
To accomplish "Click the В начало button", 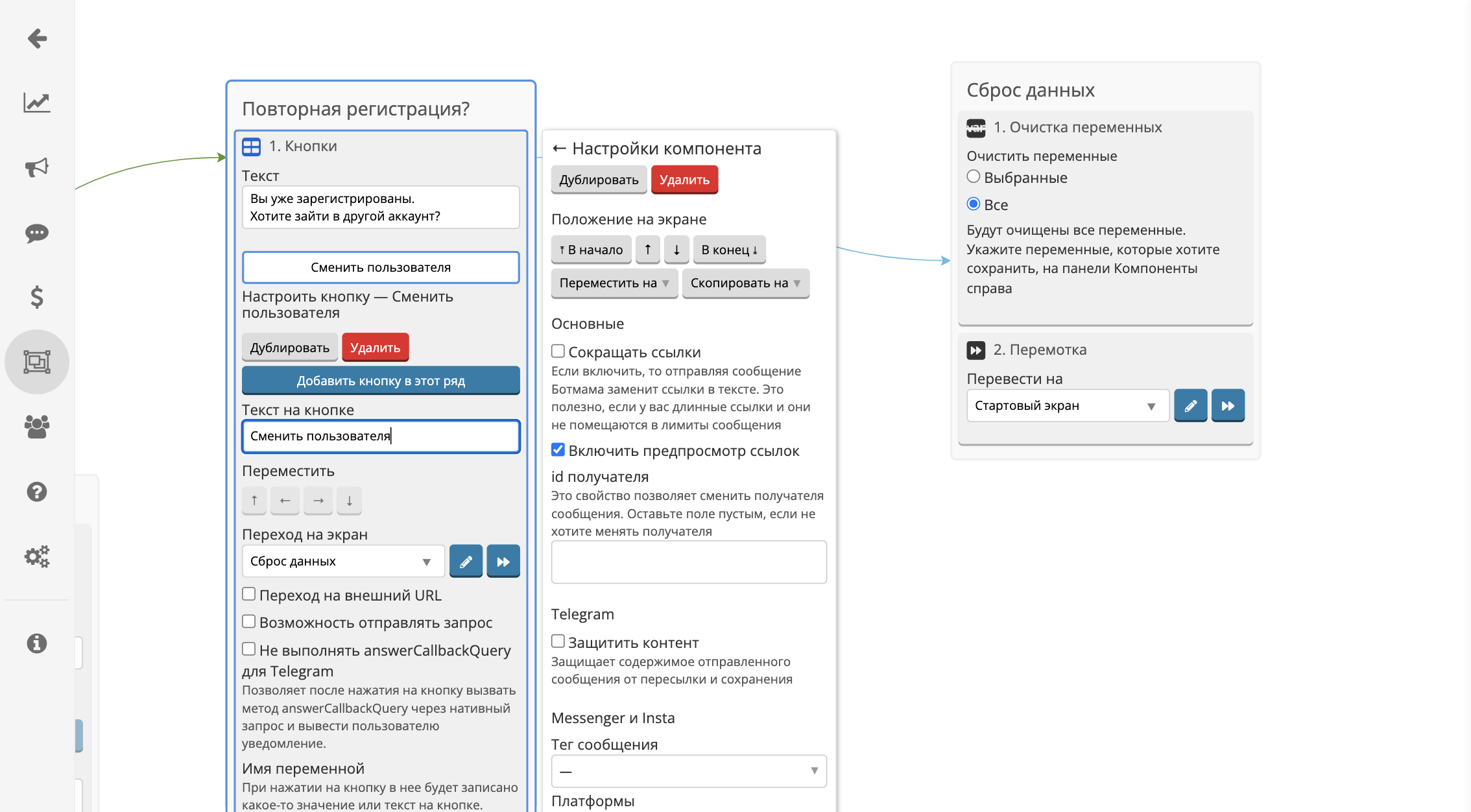I will point(591,250).
